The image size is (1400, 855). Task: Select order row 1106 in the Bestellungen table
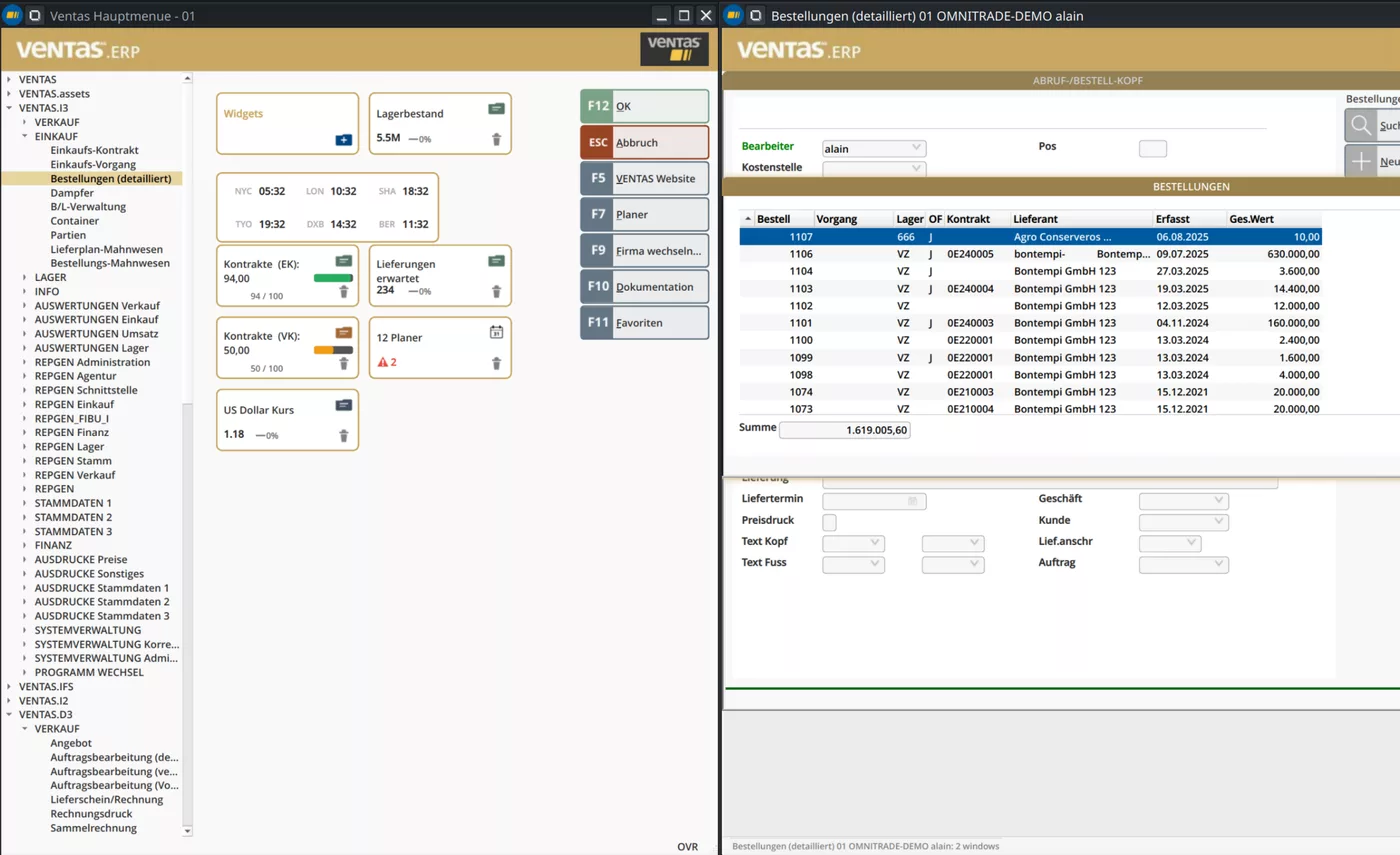(1031, 255)
